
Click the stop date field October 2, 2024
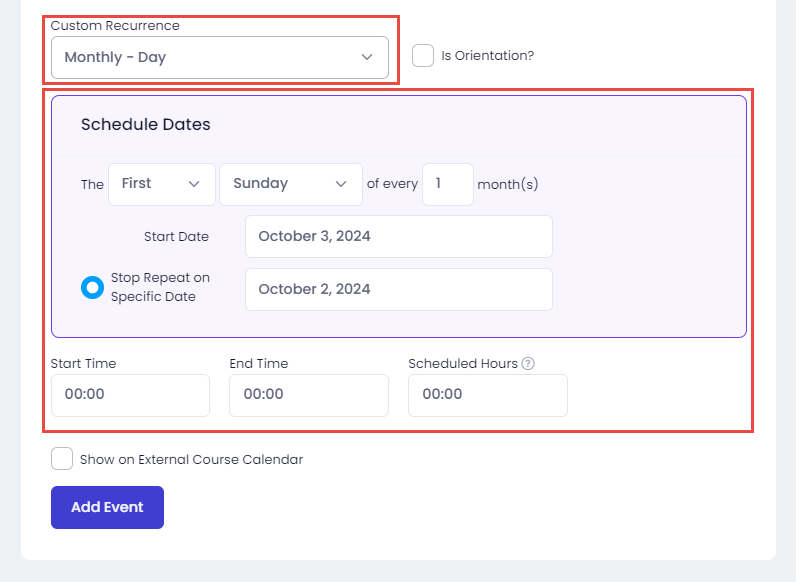tap(399, 289)
